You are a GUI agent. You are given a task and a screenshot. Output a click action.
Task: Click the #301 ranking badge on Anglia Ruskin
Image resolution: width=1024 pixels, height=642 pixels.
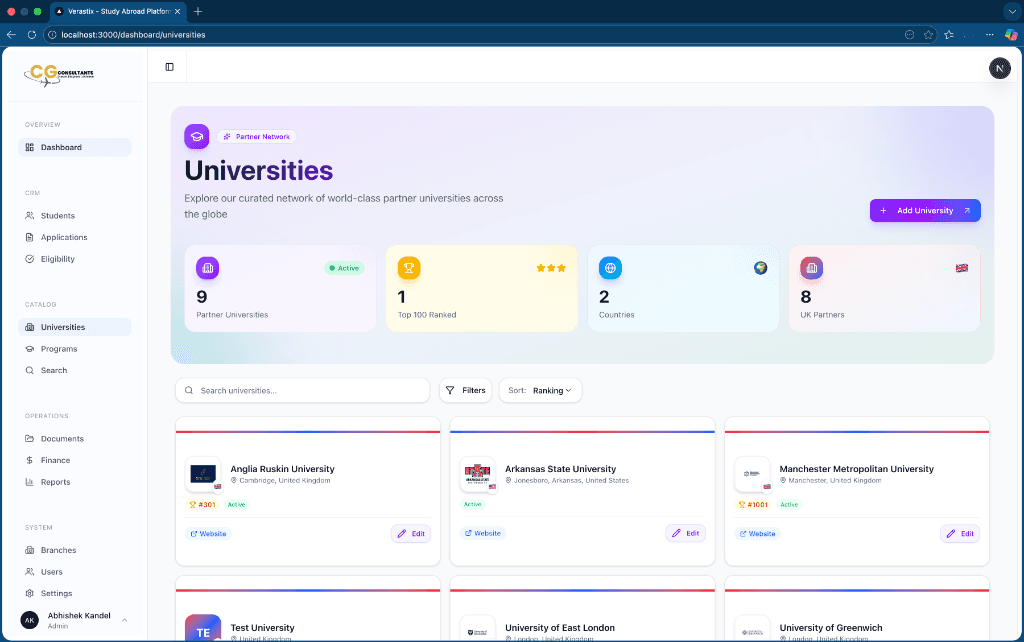[202, 504]
